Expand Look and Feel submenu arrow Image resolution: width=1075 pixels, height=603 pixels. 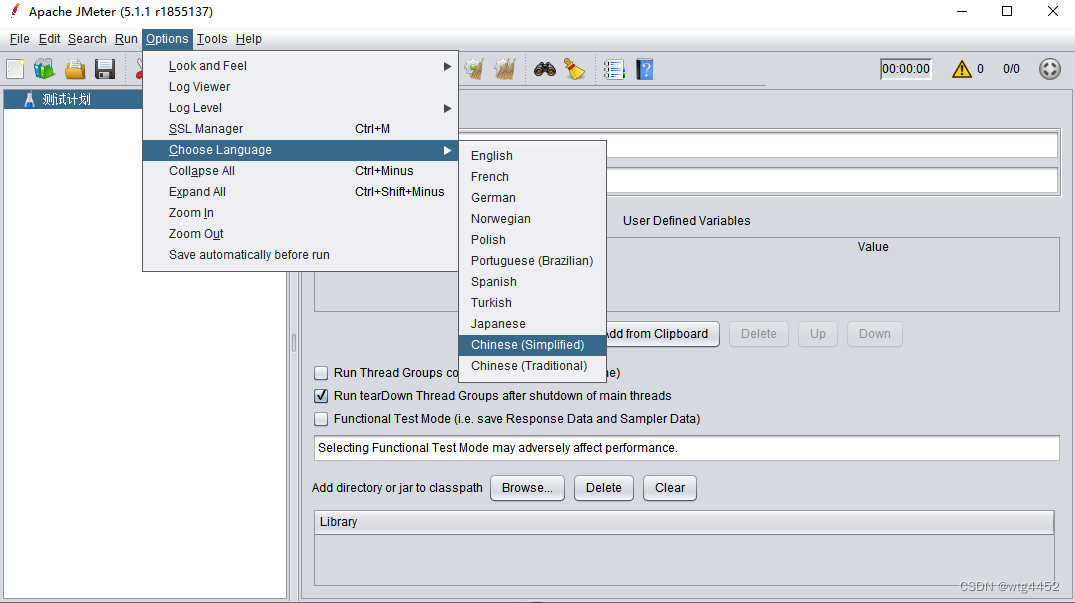click(x=447, y=66)
